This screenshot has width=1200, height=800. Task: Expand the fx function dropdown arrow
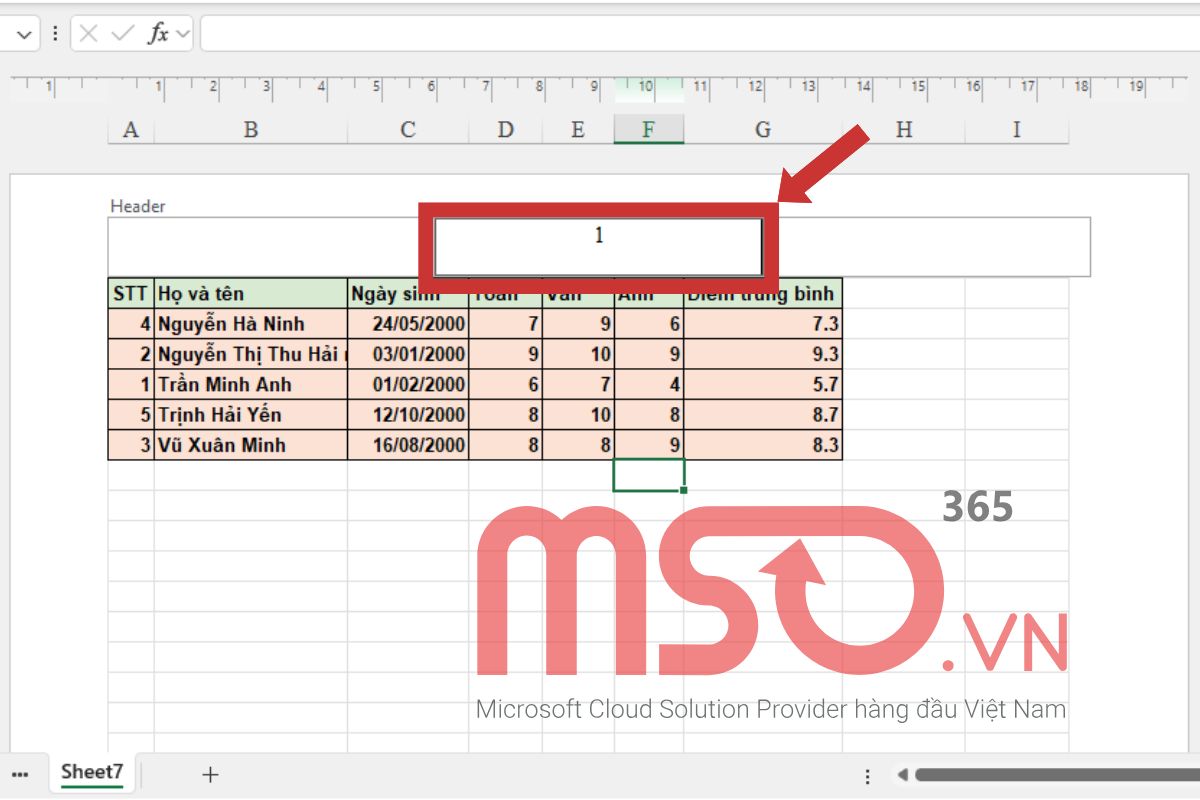click(182, 34)
